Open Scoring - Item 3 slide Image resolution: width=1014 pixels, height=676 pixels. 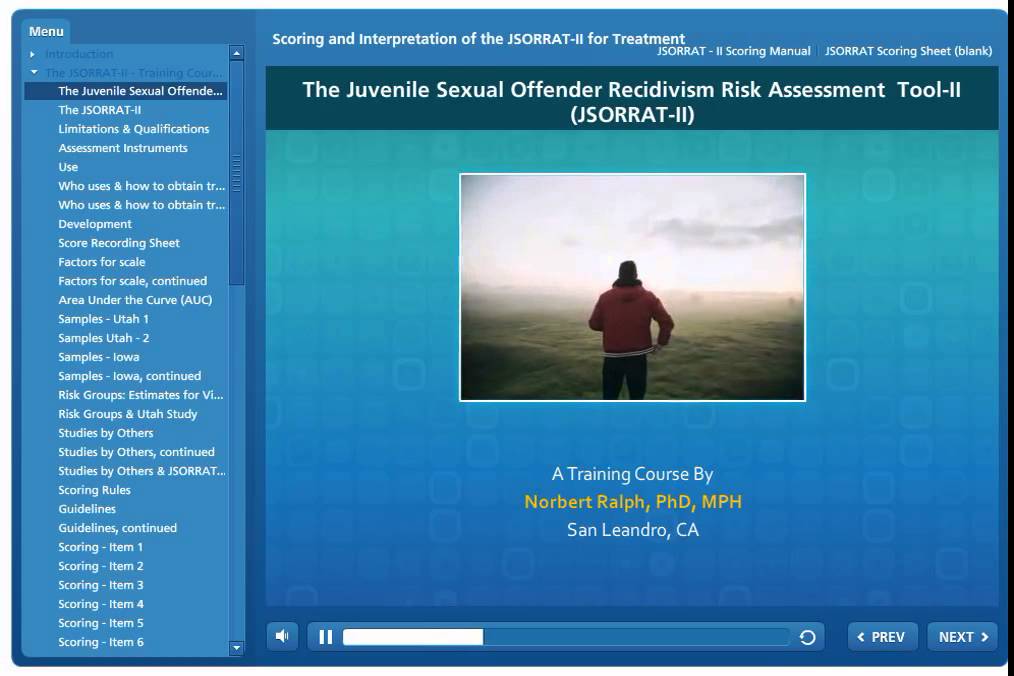click(x=101, y=585)
